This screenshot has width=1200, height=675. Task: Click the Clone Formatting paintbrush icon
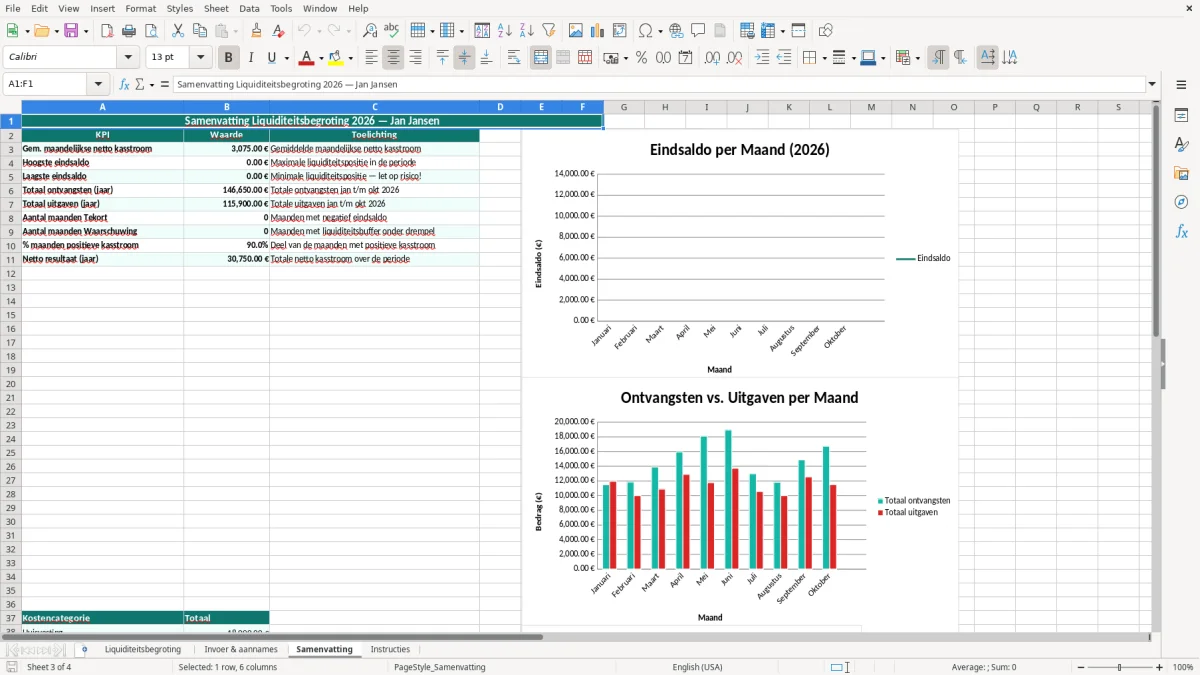[x=256, y=31]
